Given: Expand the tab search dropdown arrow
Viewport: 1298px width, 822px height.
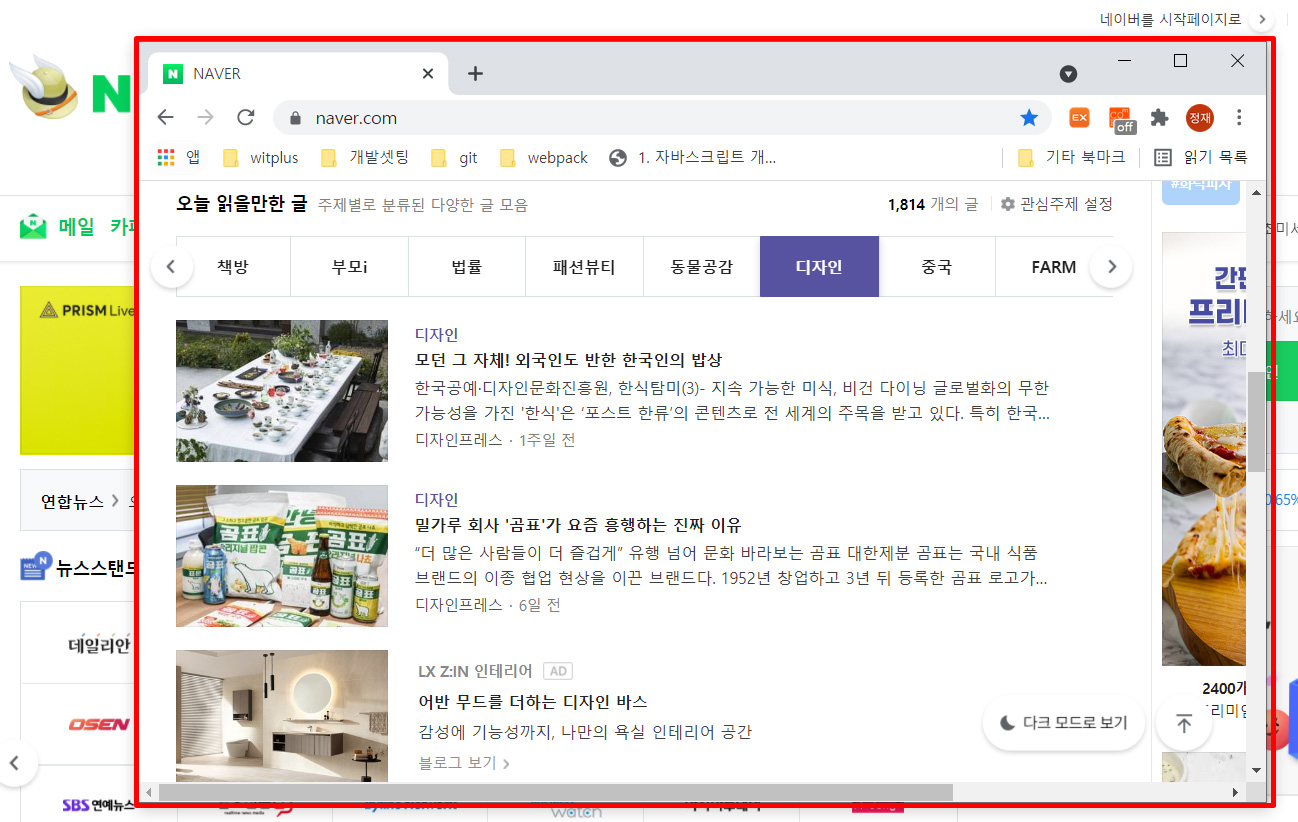Looking at the screenshot, I should coord(1068,74).
